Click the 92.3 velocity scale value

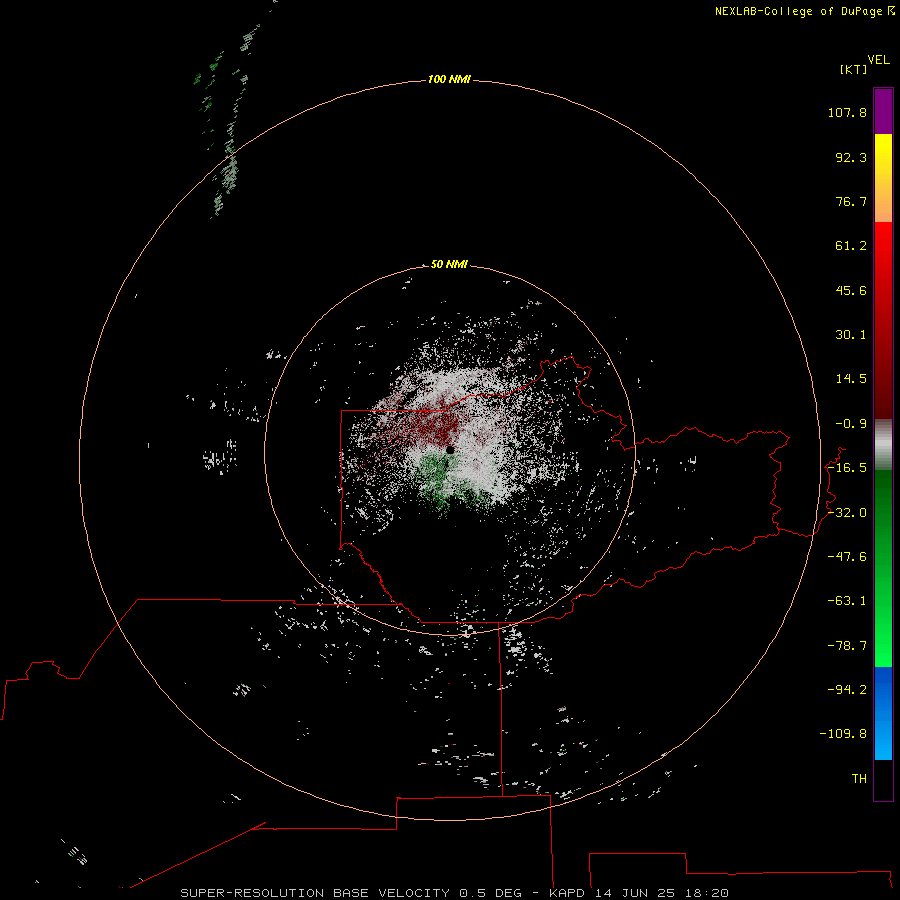(851, 157)
